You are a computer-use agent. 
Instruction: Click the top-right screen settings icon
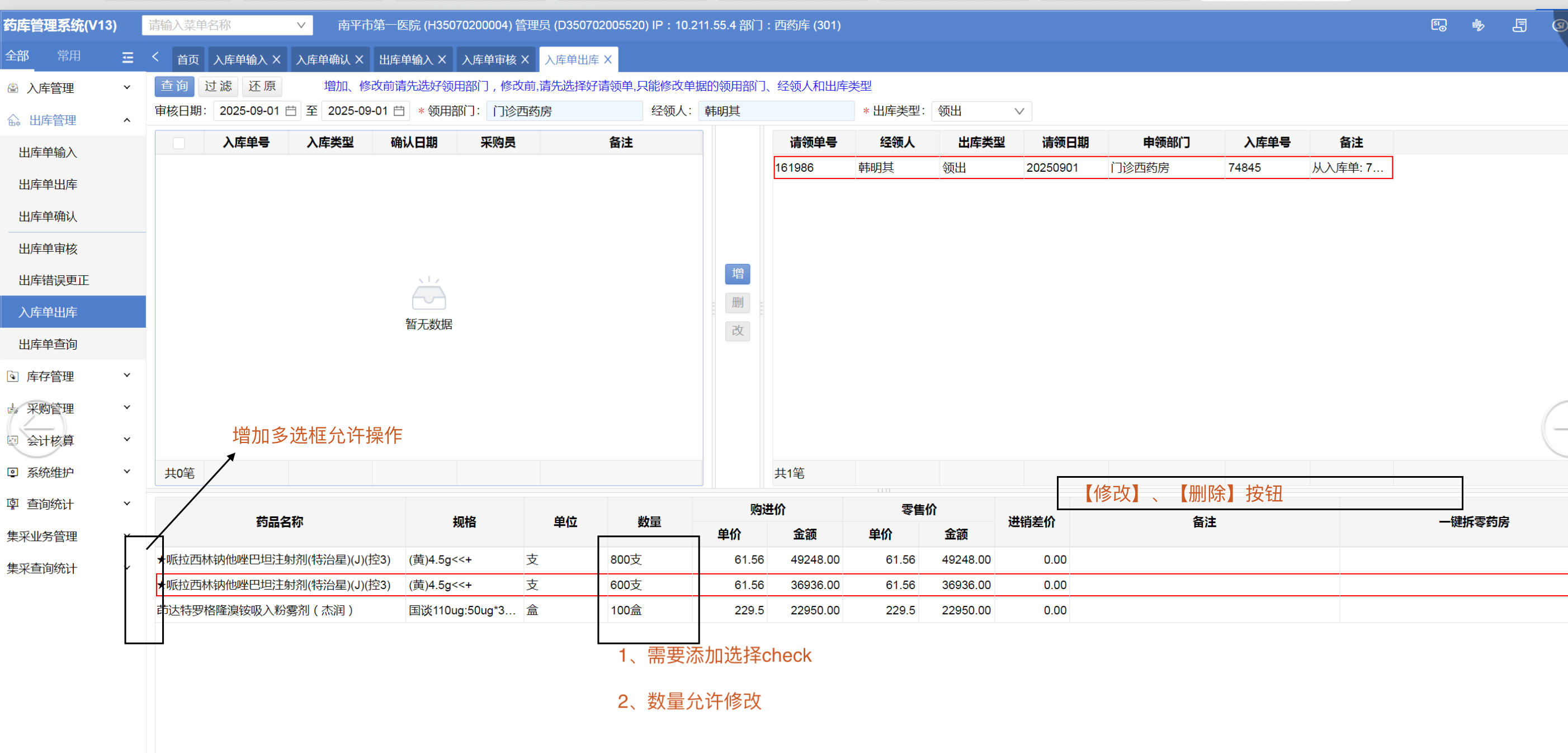point(1438,26)
